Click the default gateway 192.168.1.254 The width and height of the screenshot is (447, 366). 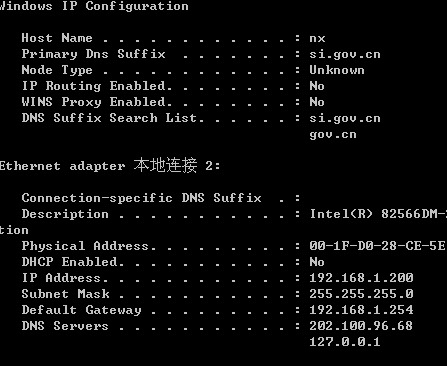coord(361,310)
